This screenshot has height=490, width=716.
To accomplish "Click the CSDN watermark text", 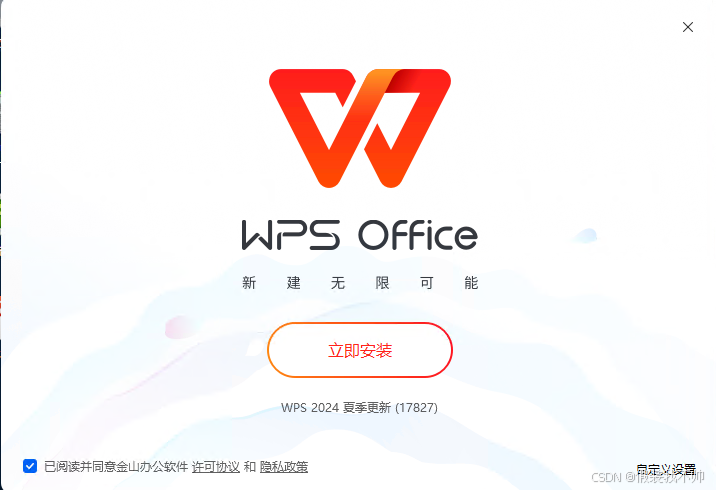I will click(648, 478).
